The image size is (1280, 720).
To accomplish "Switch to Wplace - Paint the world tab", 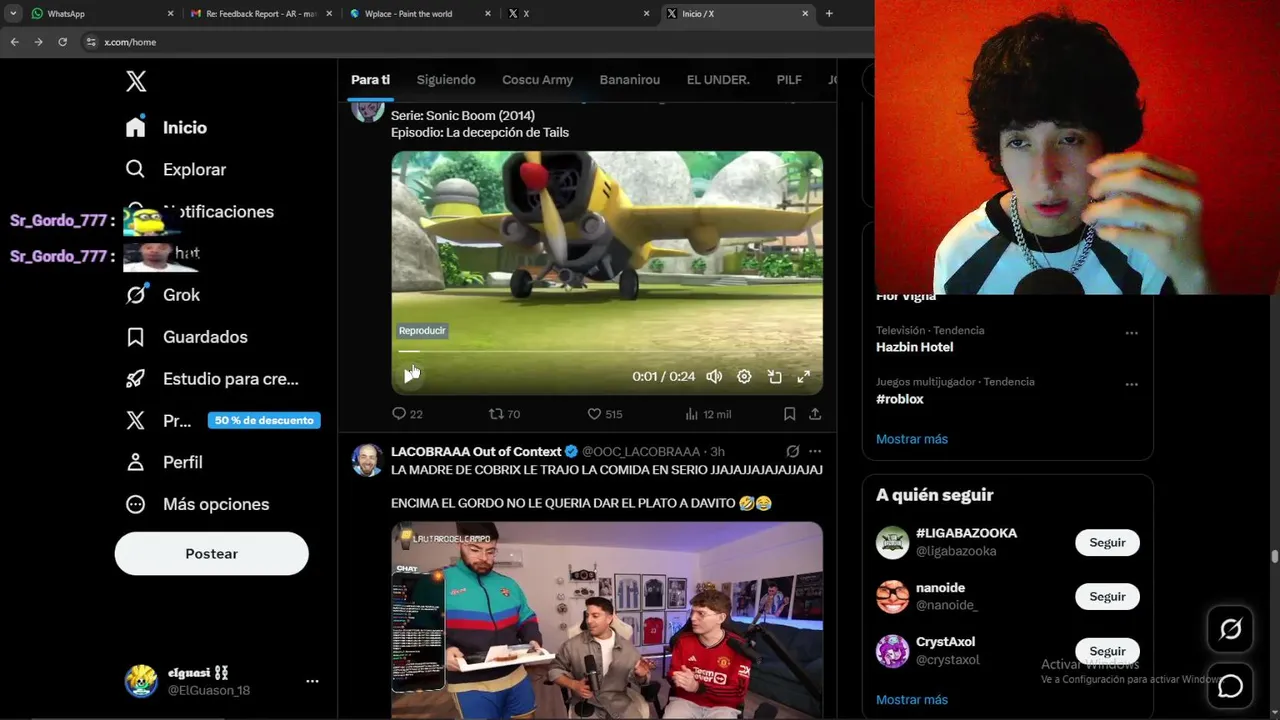I will (420, 14).
